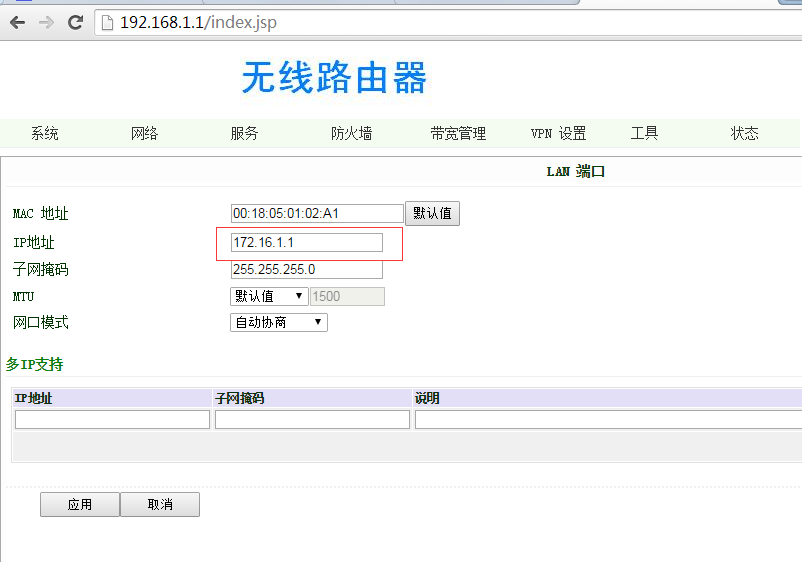Image resolution: width=802 pixels, height=562 pixels.
Task: Click the 说明 field in 多IP支持 table
Action: (x=608, y=420)
